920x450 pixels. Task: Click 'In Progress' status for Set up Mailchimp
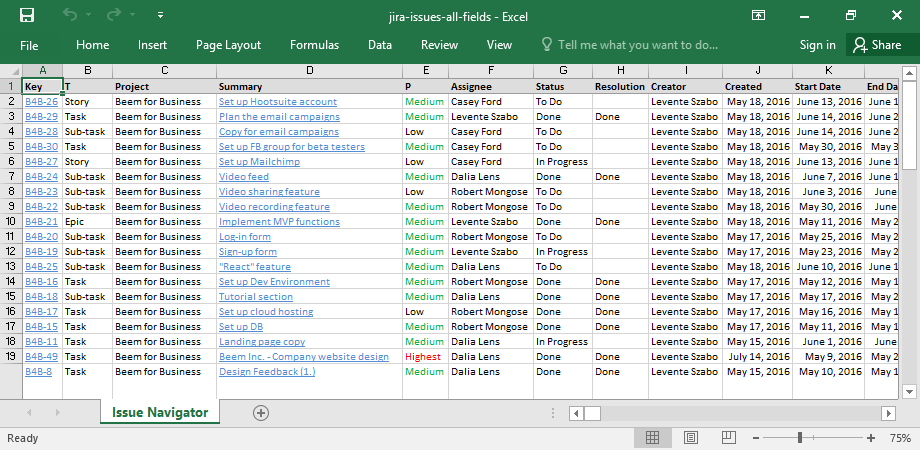coord(562,161)
